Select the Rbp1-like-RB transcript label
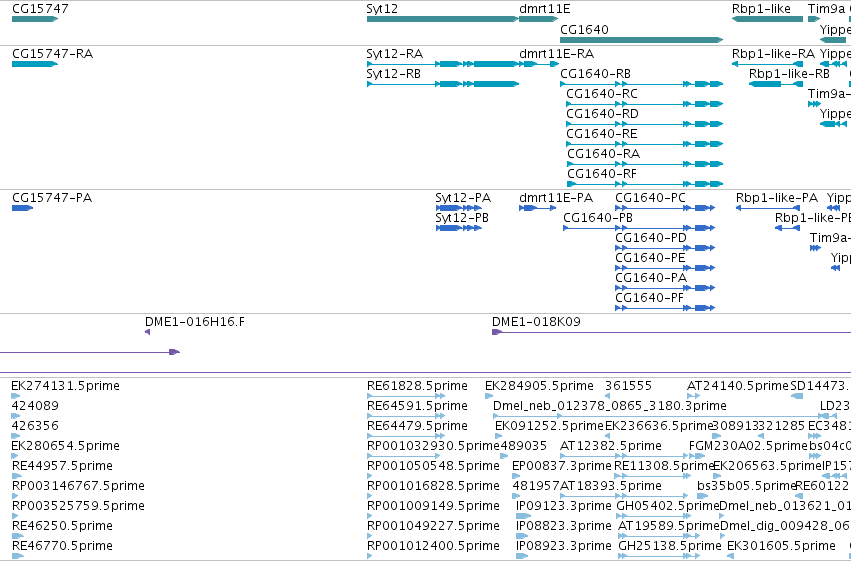The width and height of the screenshot is (851, 561). pyautogui.click(x=789, y=74)
